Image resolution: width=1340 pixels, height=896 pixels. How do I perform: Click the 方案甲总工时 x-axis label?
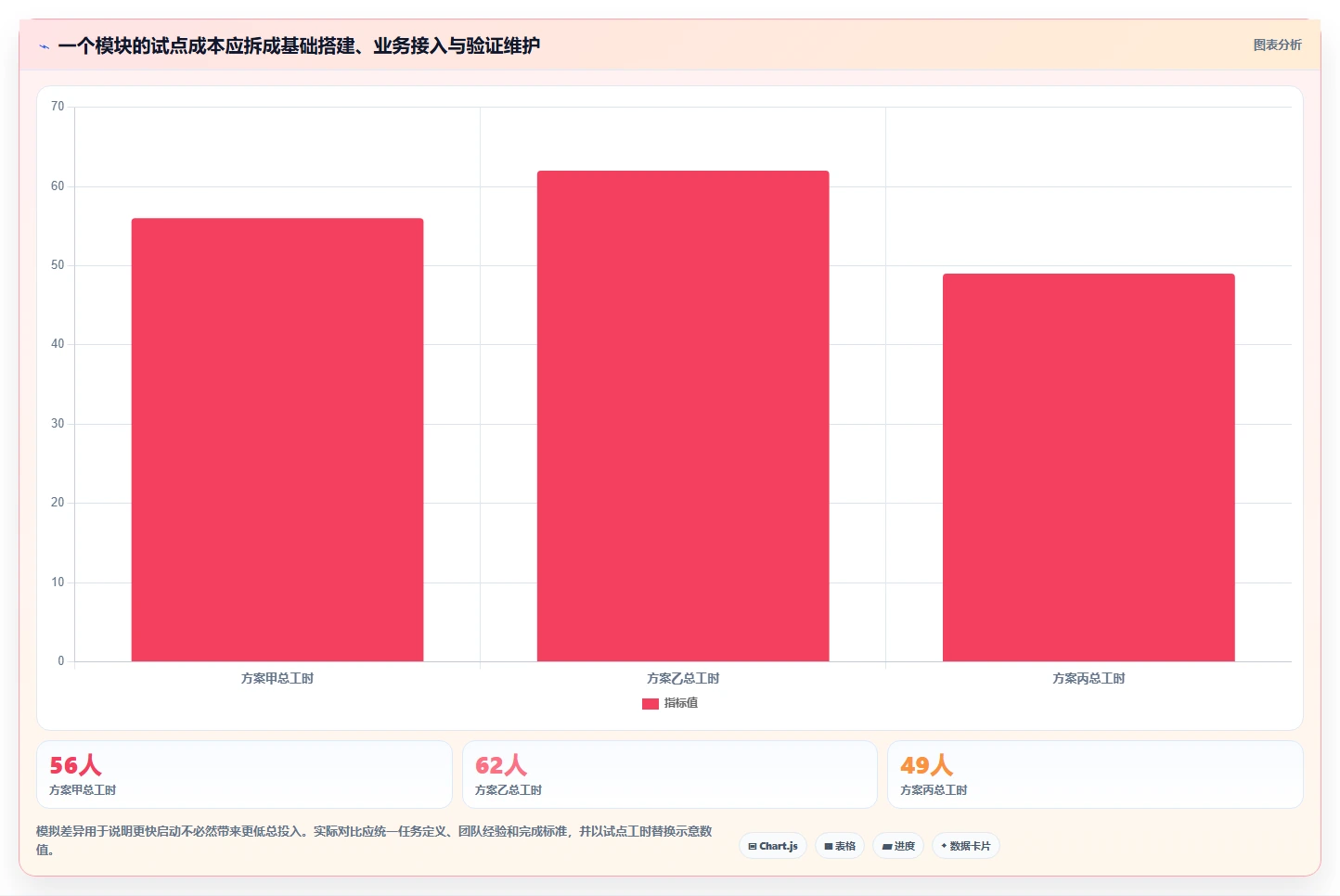(277, 679)
